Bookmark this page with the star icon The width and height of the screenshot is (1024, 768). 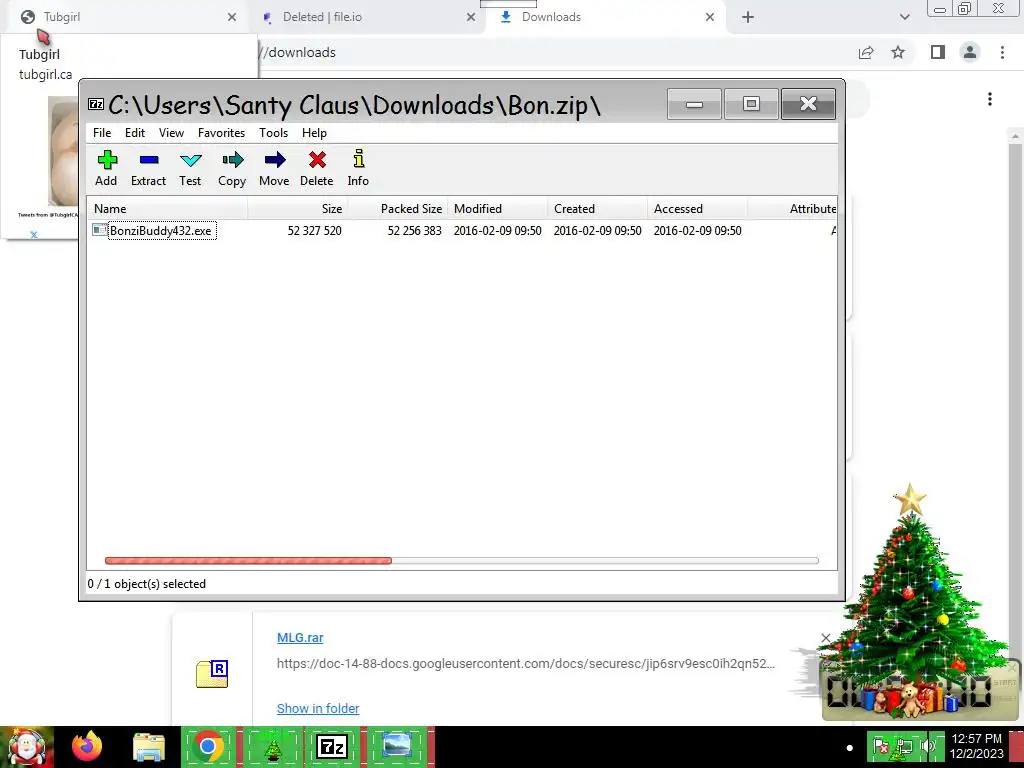pyautogui.click(x=898, y=52)
